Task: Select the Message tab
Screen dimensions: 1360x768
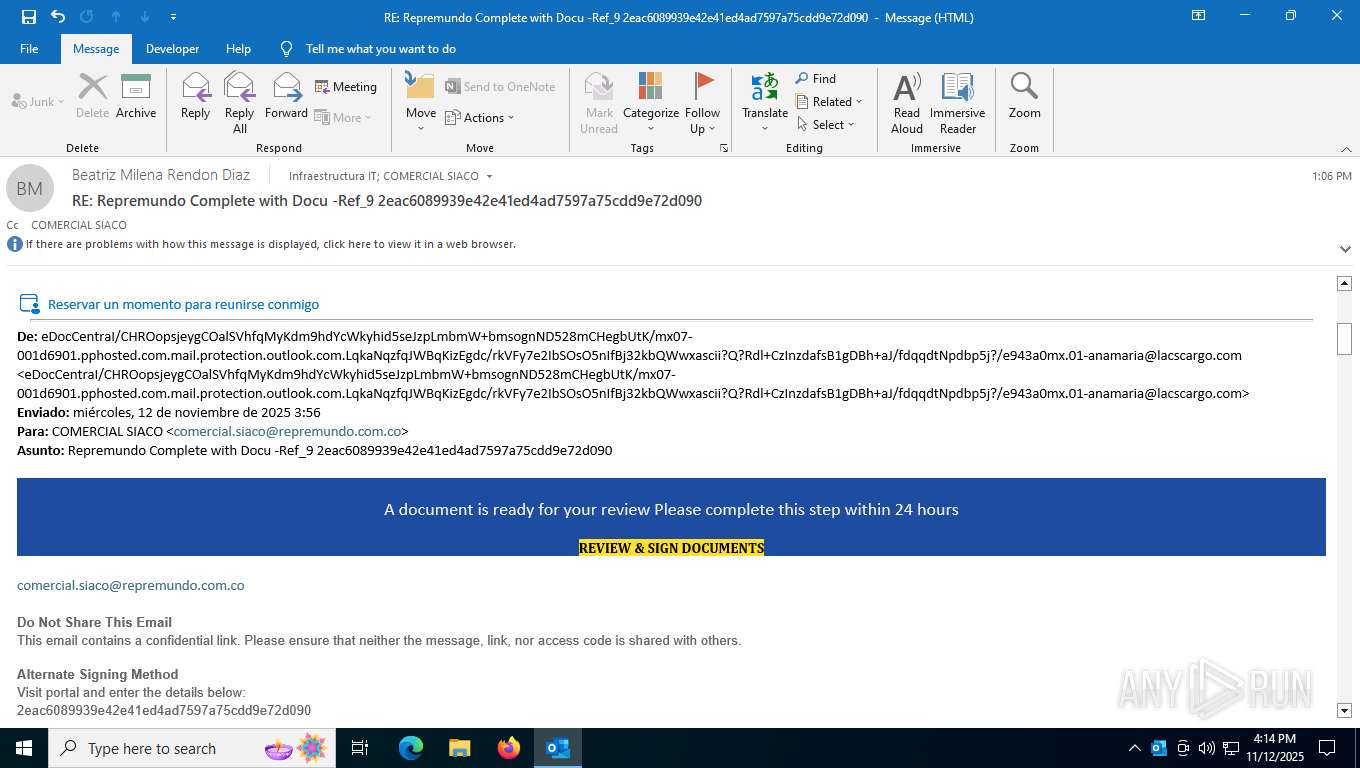Action: pyautogui.click(x=96, y=49)
